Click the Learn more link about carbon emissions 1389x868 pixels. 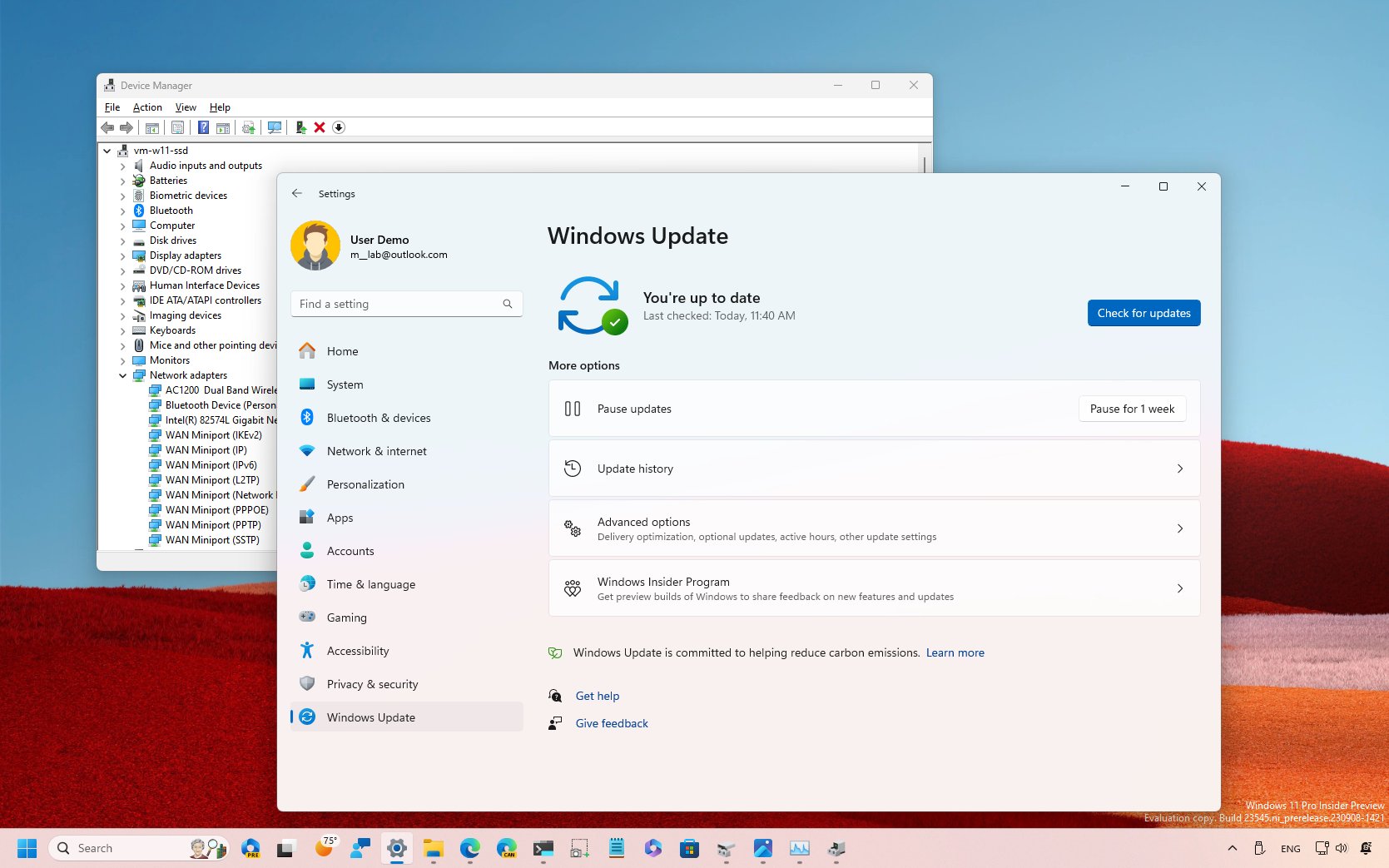pyautogui.click(x=955, y=652)
